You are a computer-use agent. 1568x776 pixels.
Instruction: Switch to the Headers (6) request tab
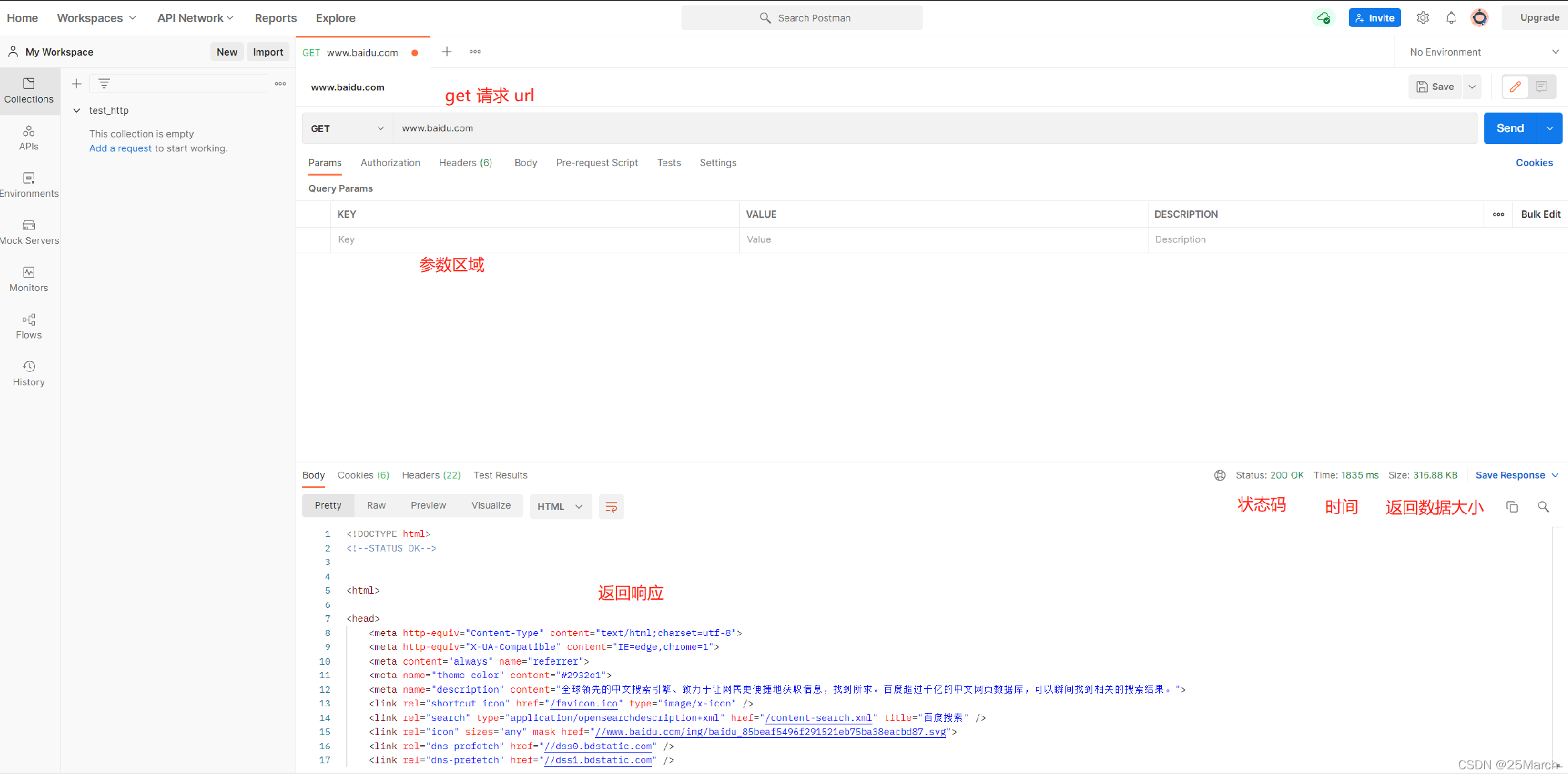point(466,163)
